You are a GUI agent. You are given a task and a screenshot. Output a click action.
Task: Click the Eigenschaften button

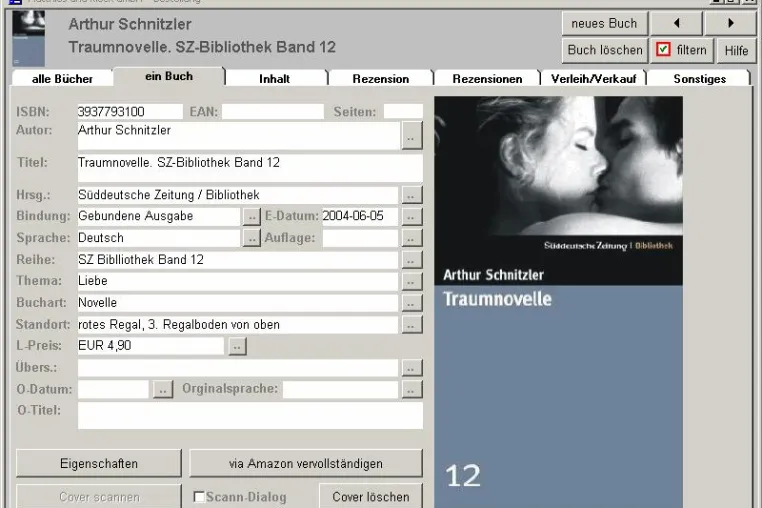pos(99,463)
